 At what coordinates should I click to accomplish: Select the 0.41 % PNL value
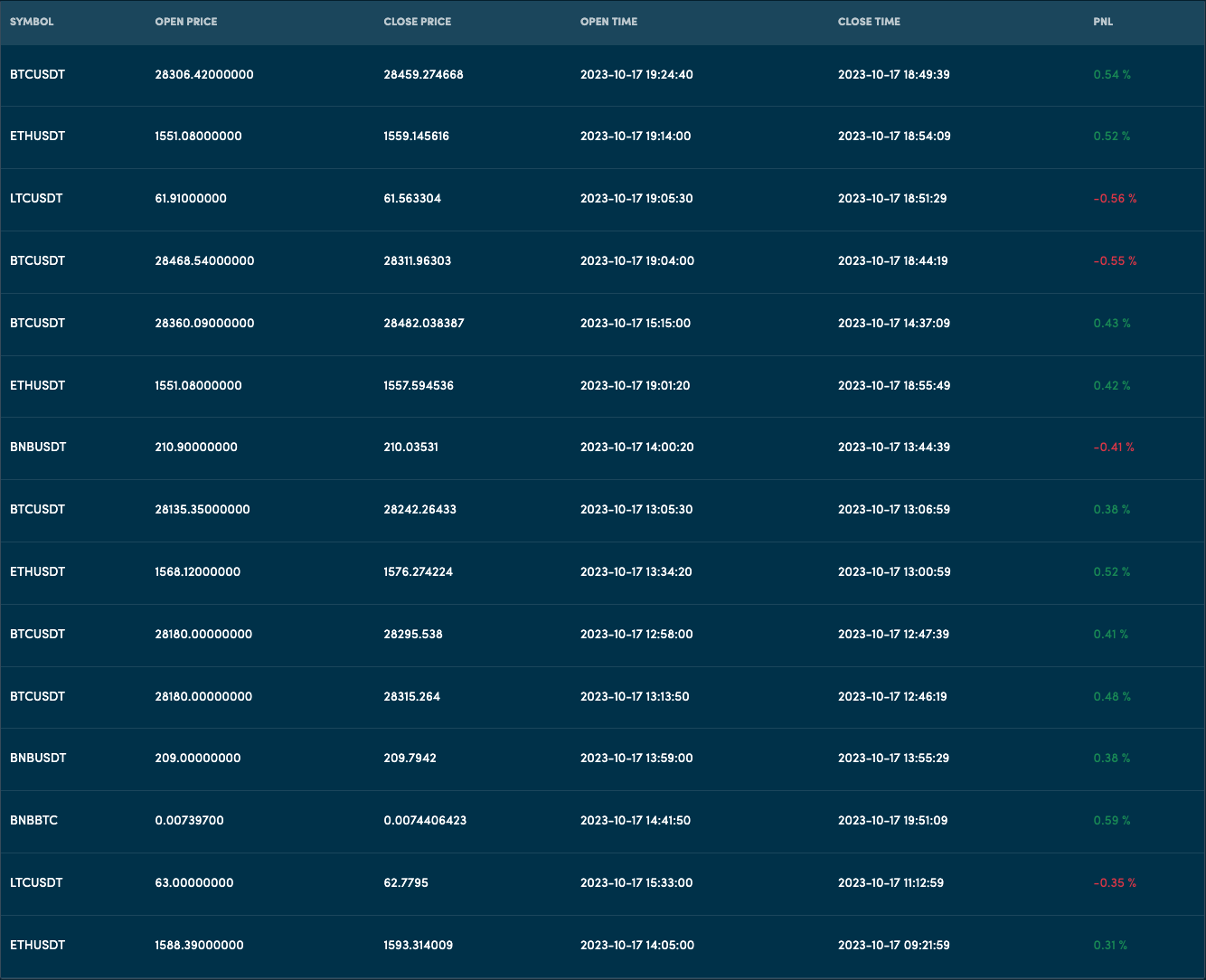click(x=1111, y=635)
